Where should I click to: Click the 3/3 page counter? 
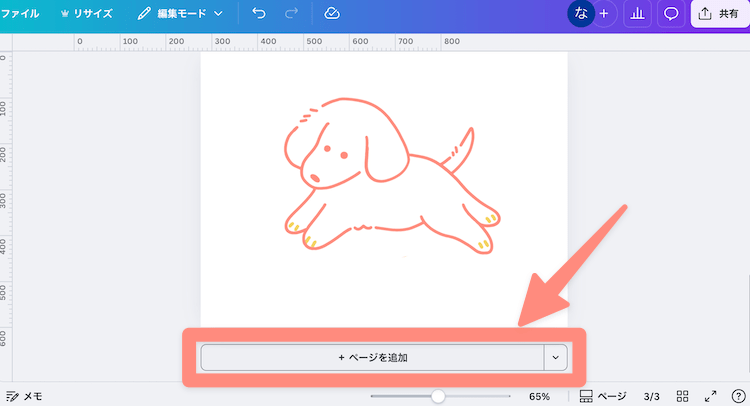[651, 396]
